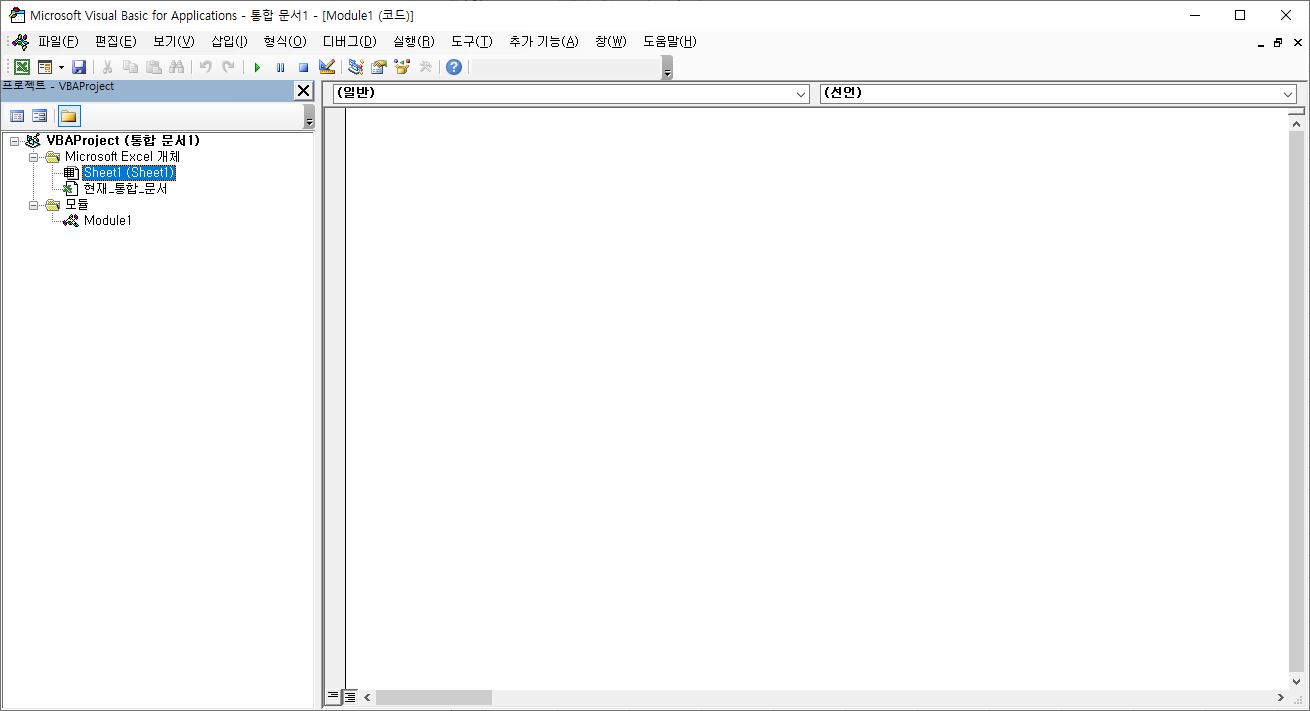
Task: Click the Reset stop icon
Action: click(x=303, y=67)
